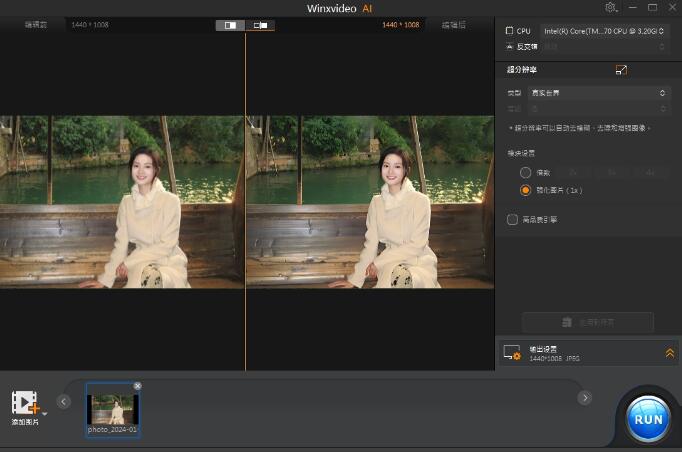
Task: Maximize the Winxvideo AI window
Action: (652, 7)
